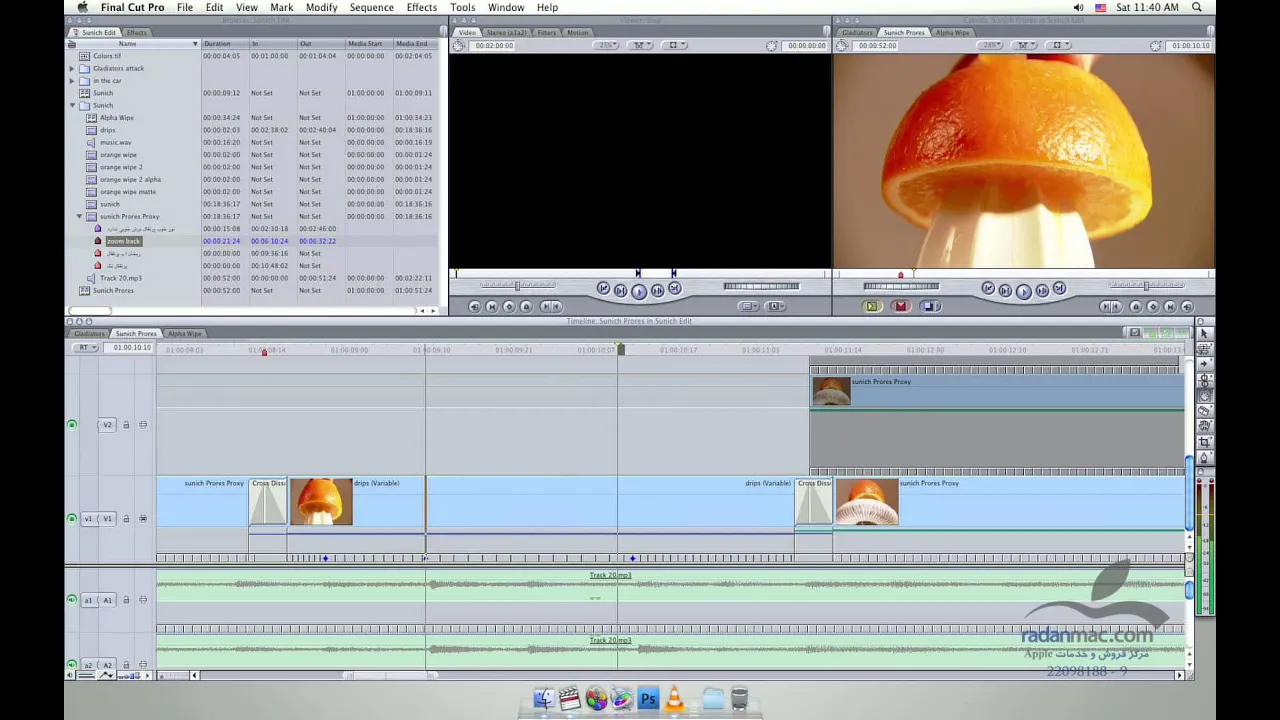
Task: Switch to the Filters tab in Viewer
Action: [x=546, y=32]
